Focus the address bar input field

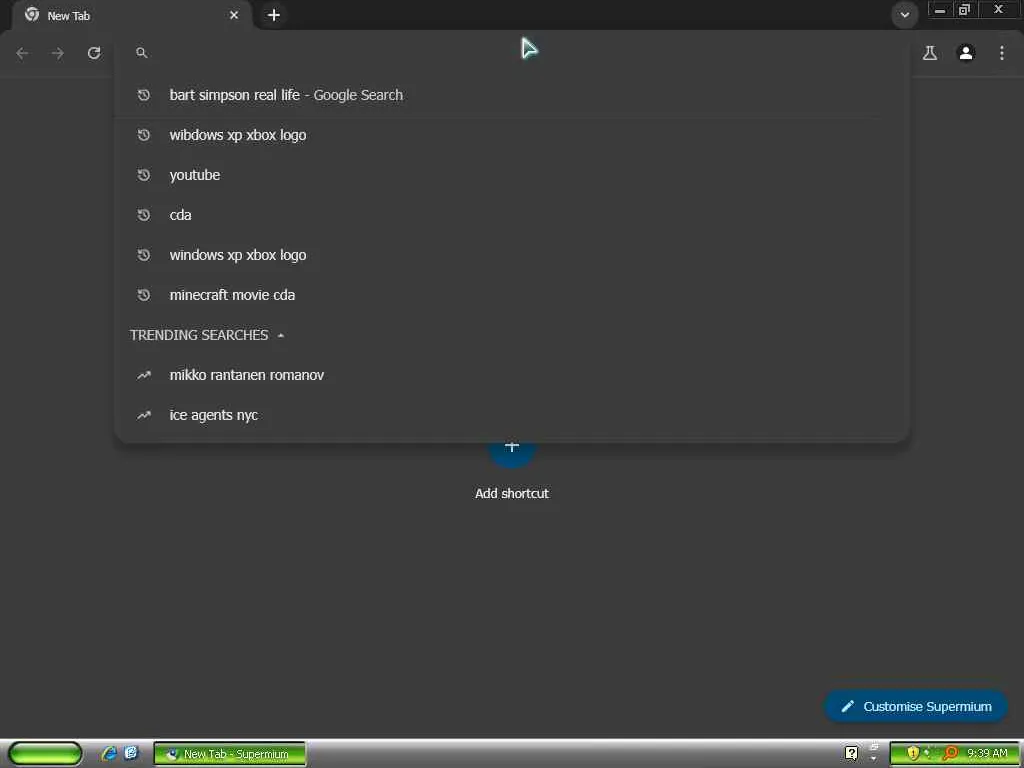point(513,53)
